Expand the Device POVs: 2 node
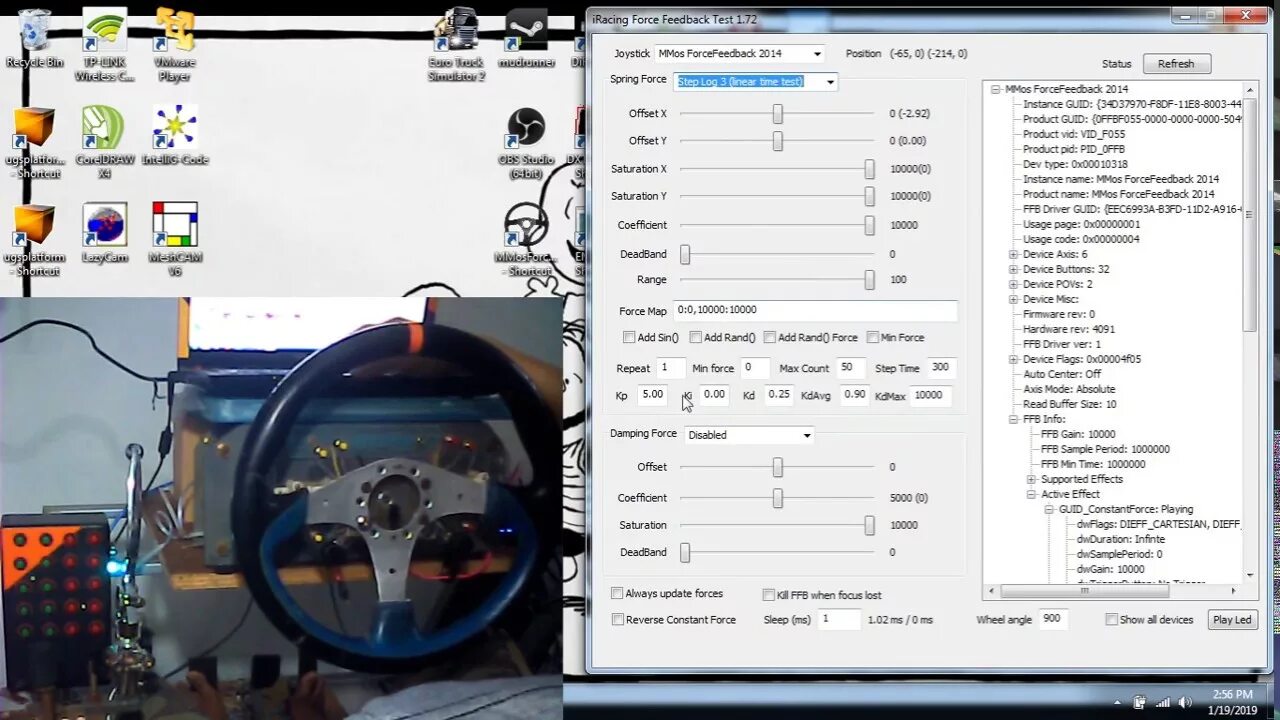This screenshot has height=720, width=1280. click(1014, 284)
